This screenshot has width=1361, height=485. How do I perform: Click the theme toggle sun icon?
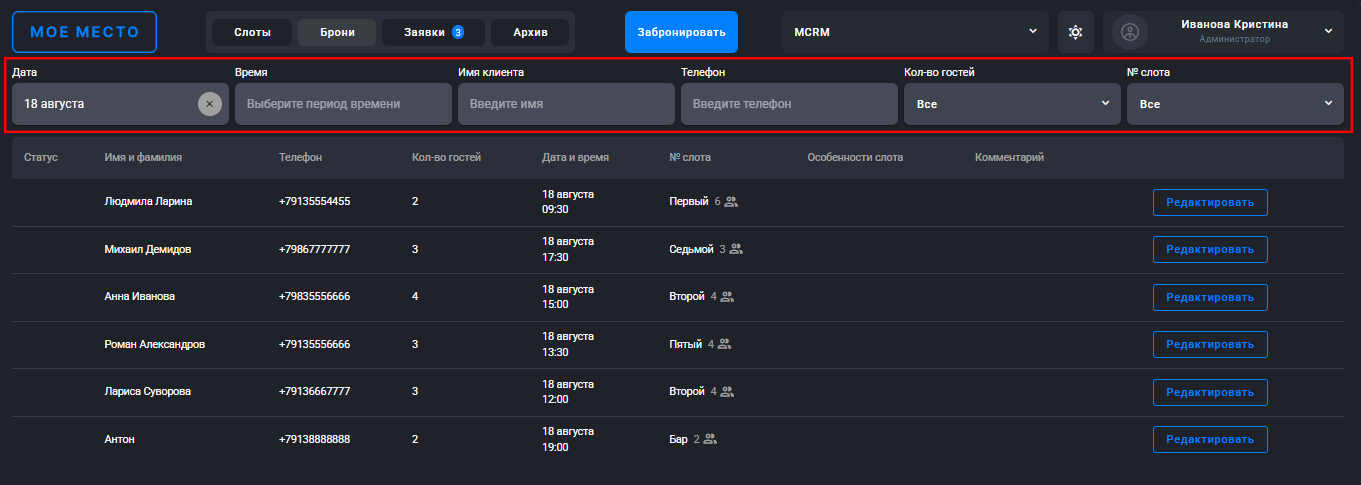pyautogui.click(x=1075, y=32)
